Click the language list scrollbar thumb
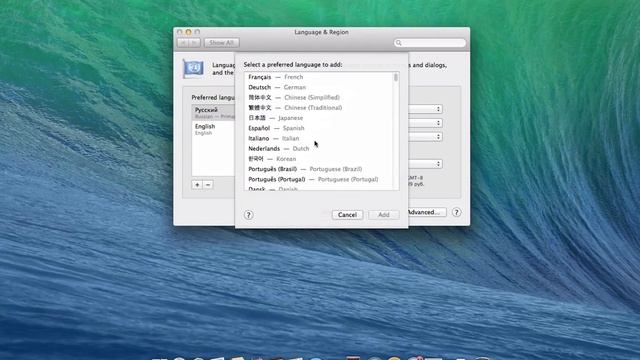640x360 pixels. (x=396, y=78)
